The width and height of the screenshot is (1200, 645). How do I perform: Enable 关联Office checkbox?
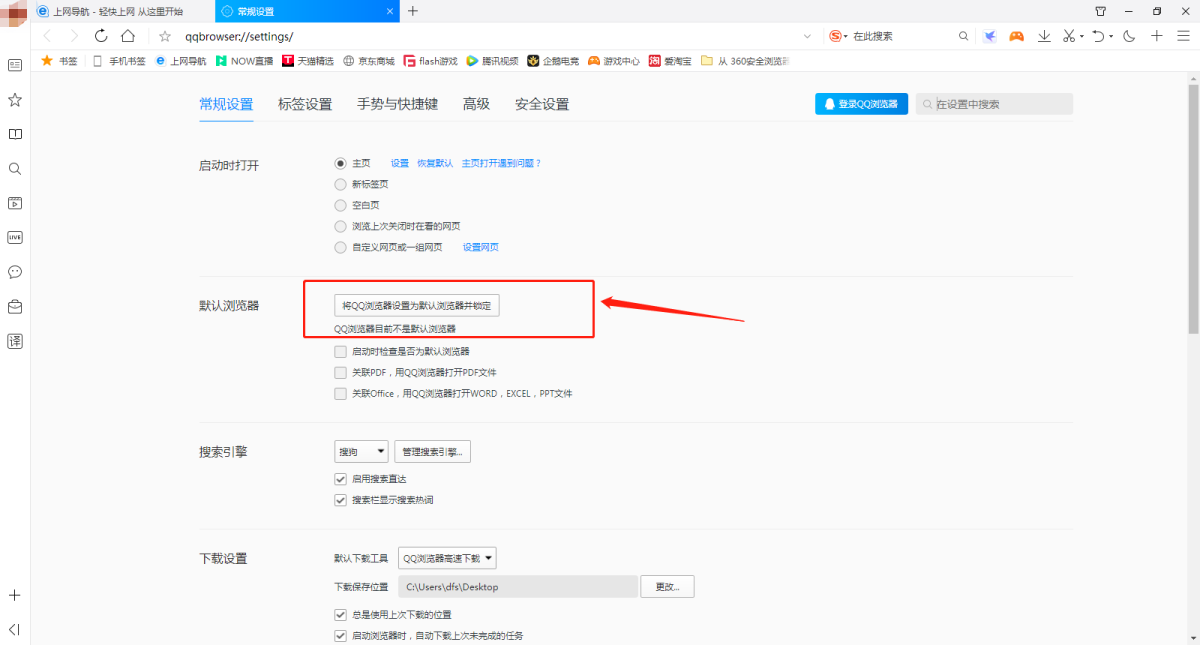[340, 394]
